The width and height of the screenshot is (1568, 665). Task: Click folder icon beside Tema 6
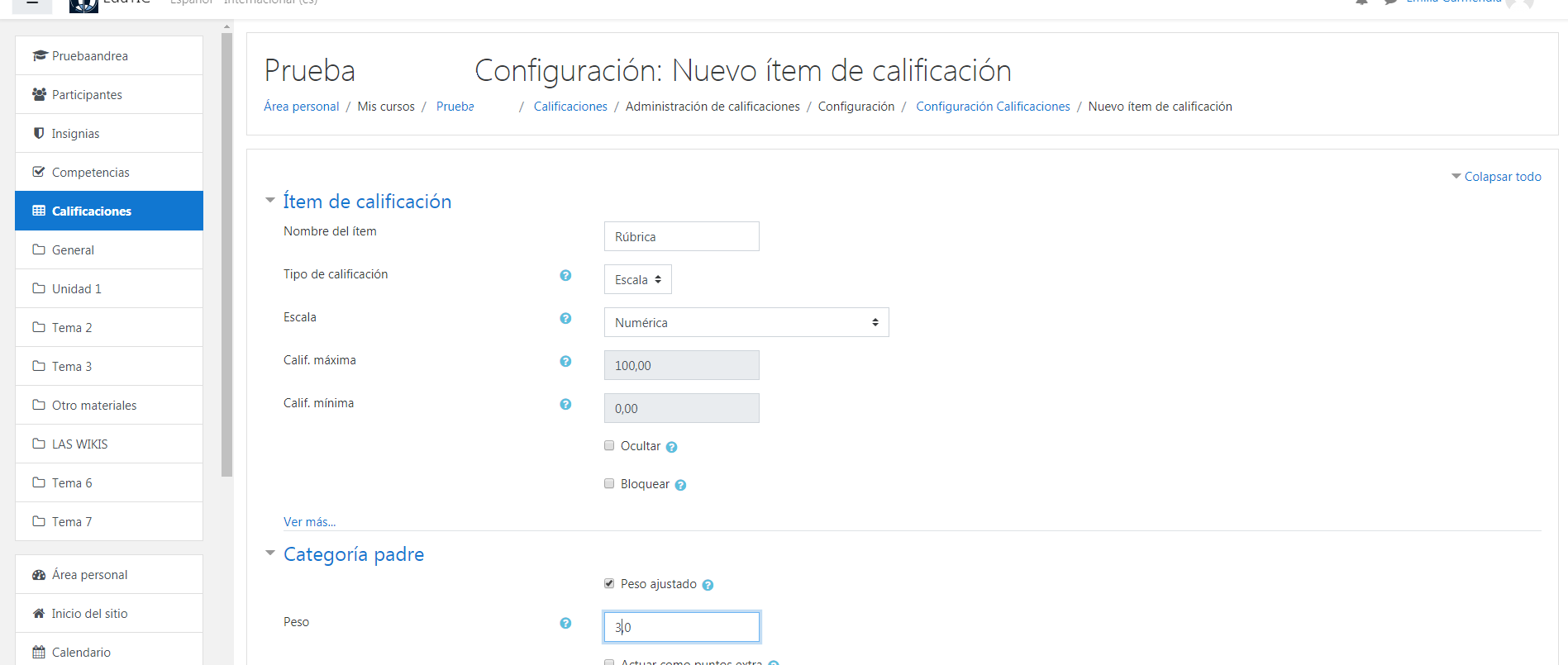[39, 482]
